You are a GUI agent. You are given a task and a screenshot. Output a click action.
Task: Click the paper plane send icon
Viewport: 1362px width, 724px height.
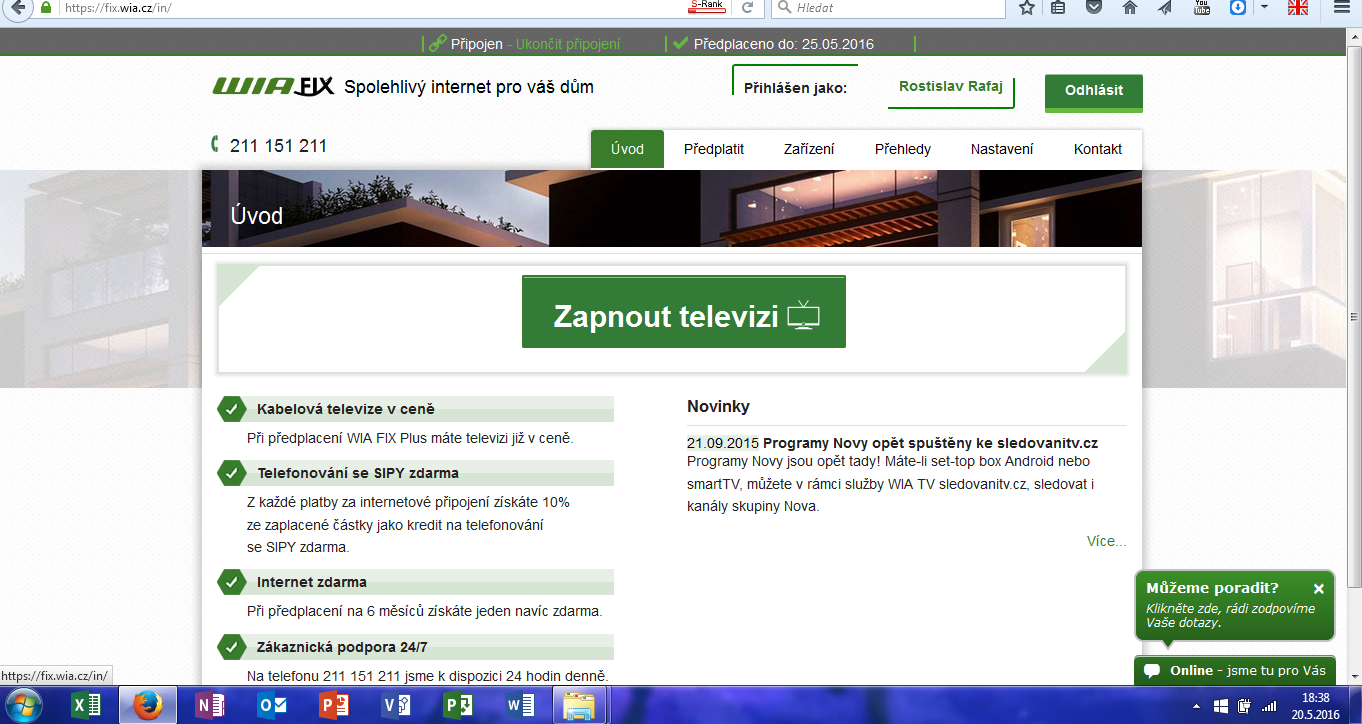click(1165, 8)
